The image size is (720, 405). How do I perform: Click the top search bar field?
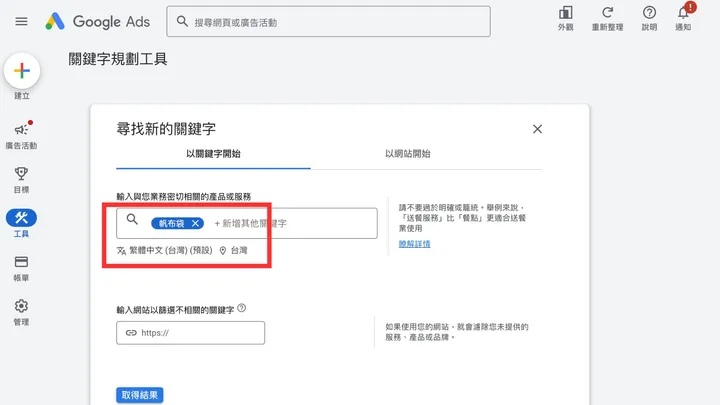point(328,22)
